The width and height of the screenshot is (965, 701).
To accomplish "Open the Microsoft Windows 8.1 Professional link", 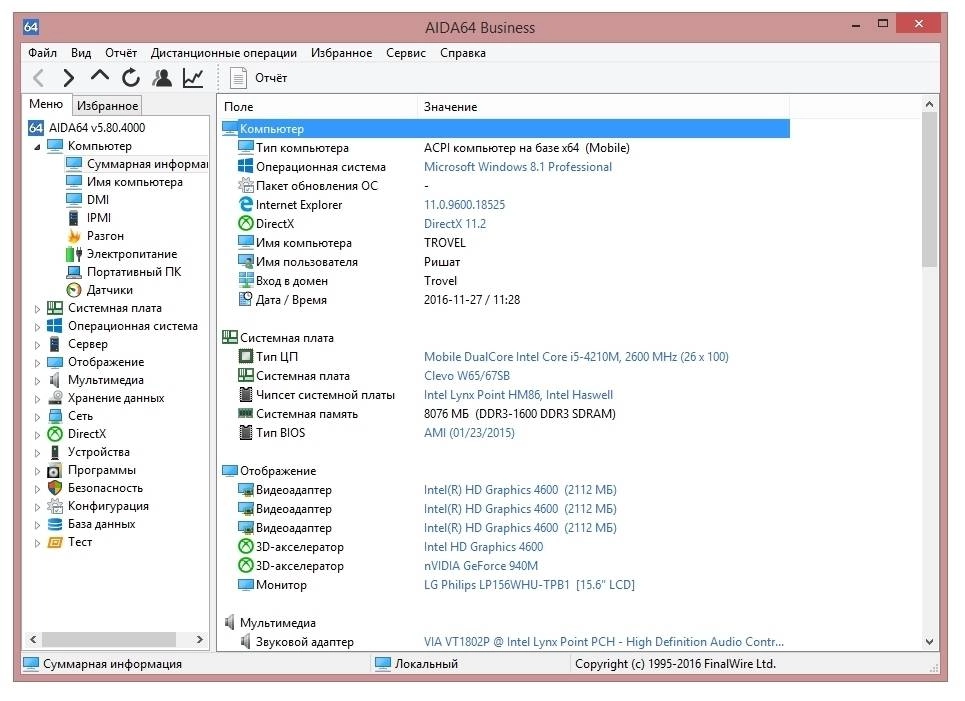I will click(518, 167).
